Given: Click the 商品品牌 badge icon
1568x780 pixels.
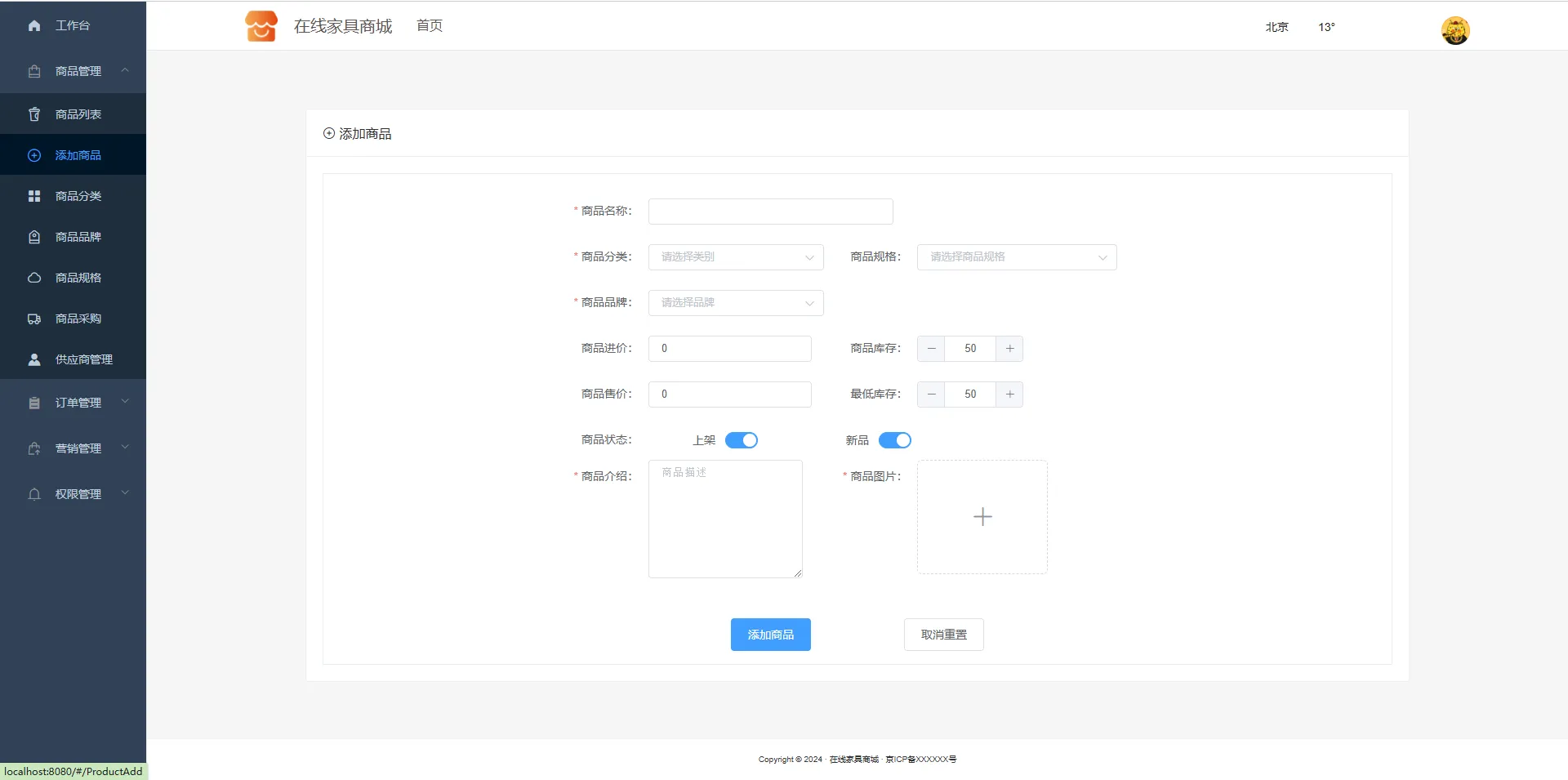Looking at the screenshot, I should (34, 237).
